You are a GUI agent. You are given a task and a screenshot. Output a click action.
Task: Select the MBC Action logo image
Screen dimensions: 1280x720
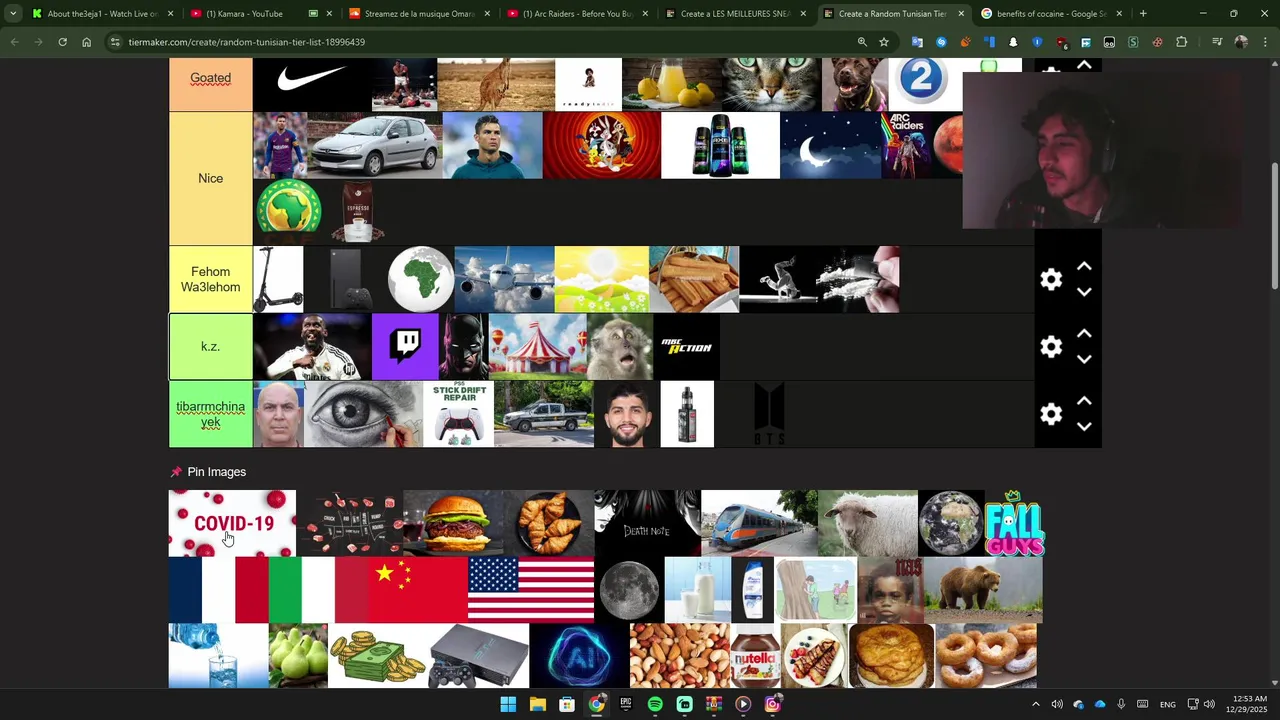coord(686,346)
